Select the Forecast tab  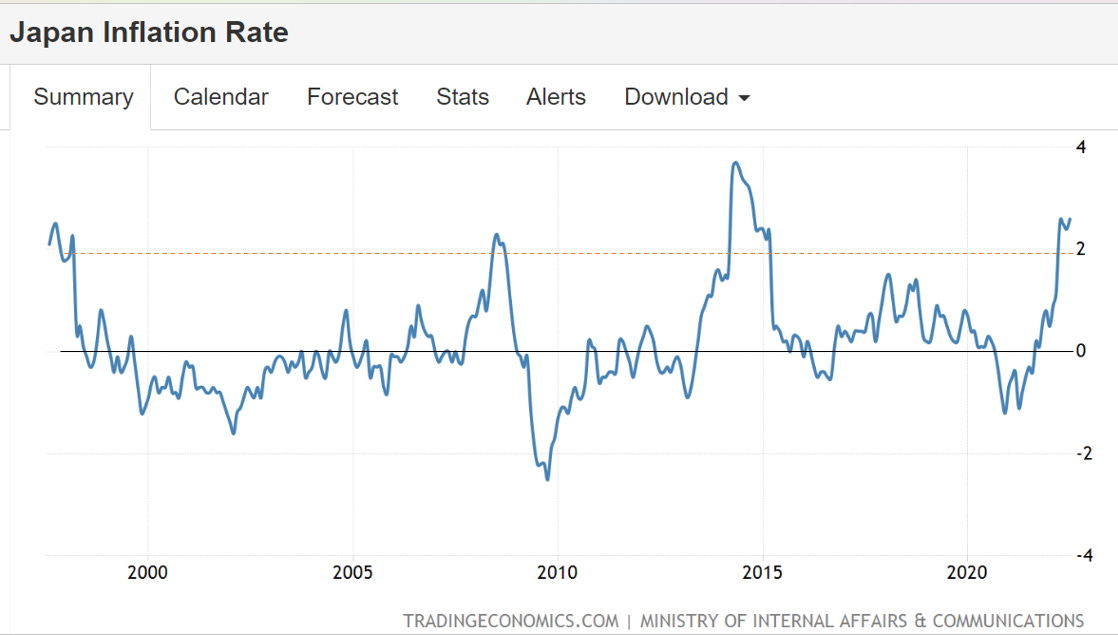(x=352, y=97)
